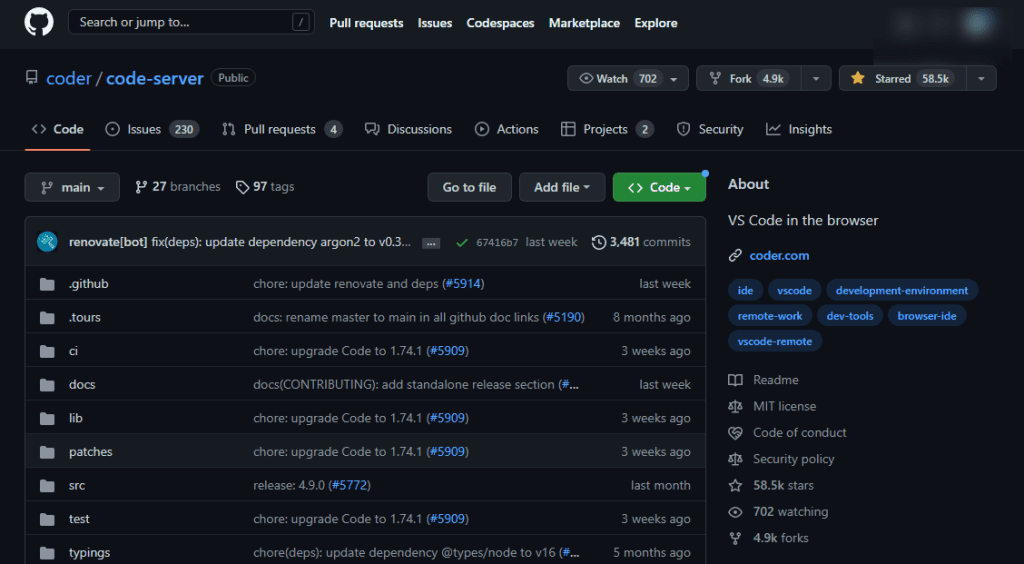The image size is (1024, 564).
Task: Click the folder icon for test
Action: tap(47, 520)
